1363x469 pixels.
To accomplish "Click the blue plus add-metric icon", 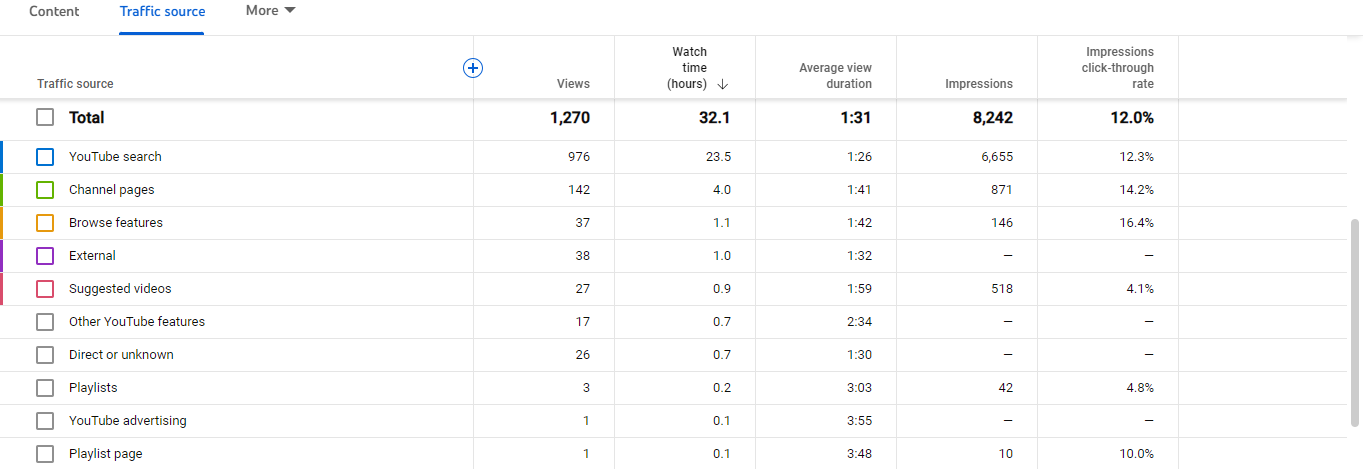I will tap(473, 68).
